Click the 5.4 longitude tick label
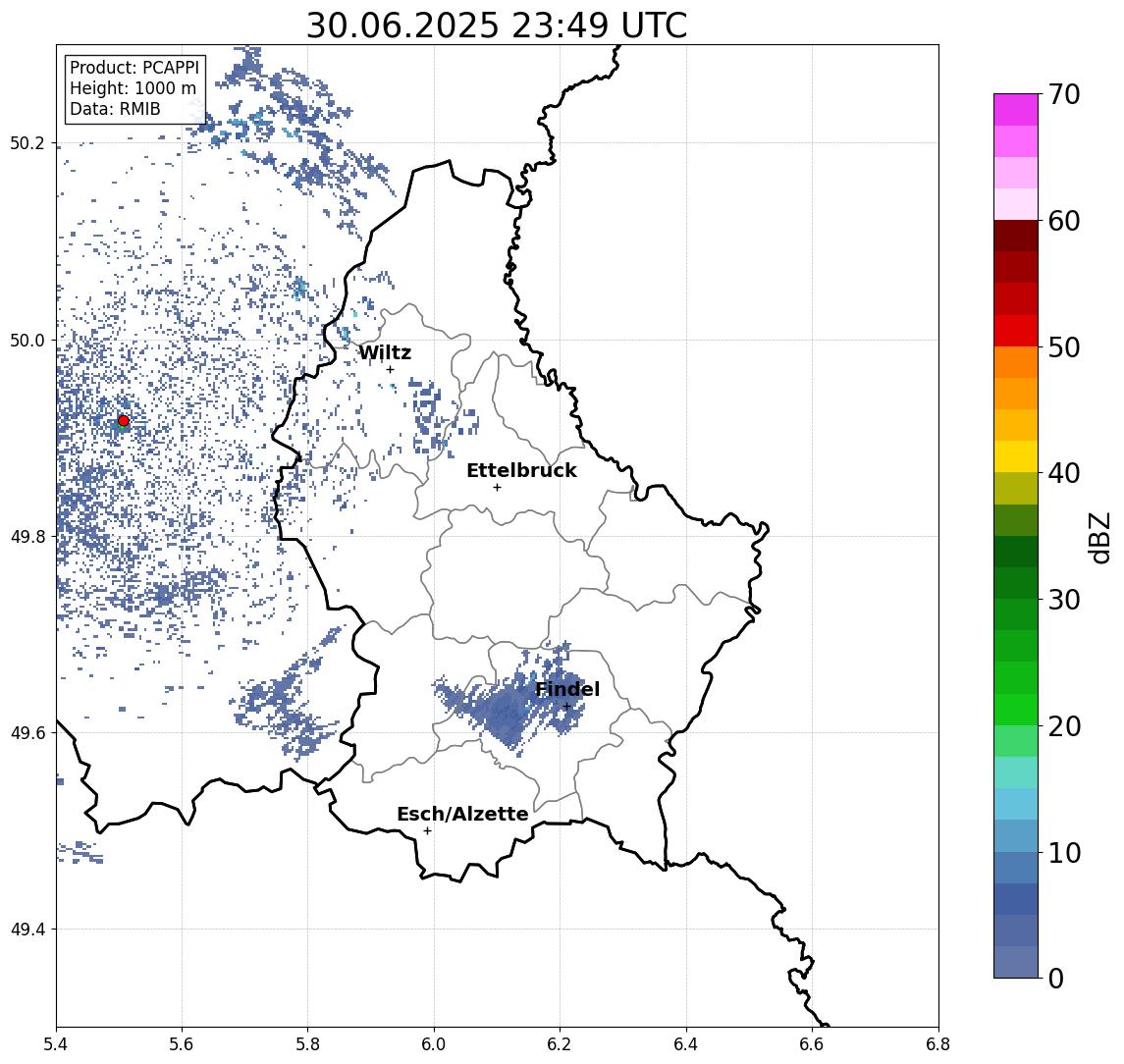This screenshot has width=1124, height=1064. [57, 1044]
